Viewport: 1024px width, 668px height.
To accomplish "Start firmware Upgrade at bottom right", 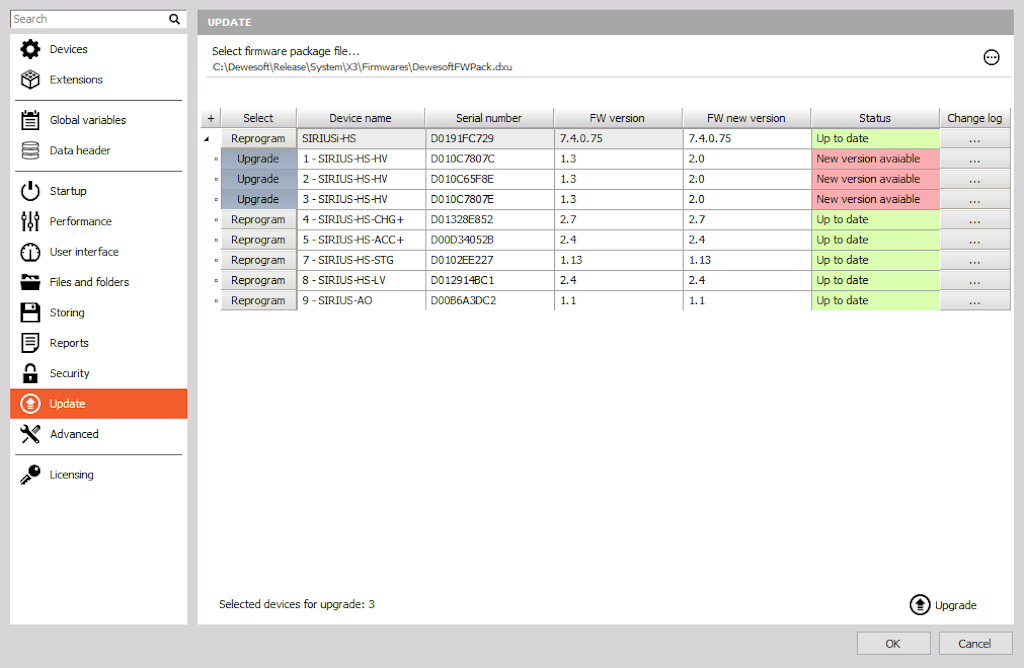I will point(943,605).
